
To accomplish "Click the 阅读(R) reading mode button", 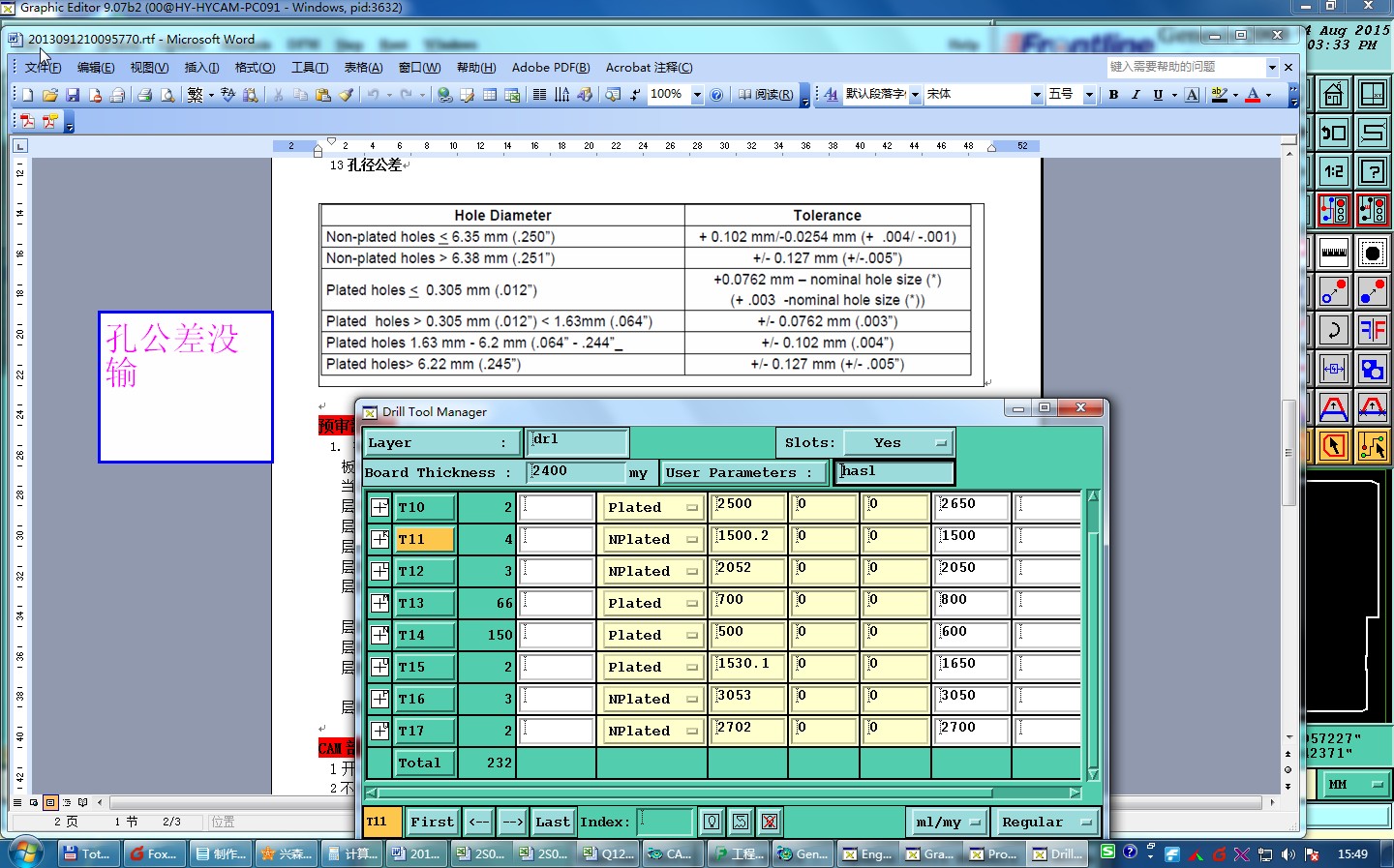I will point(767,95).
